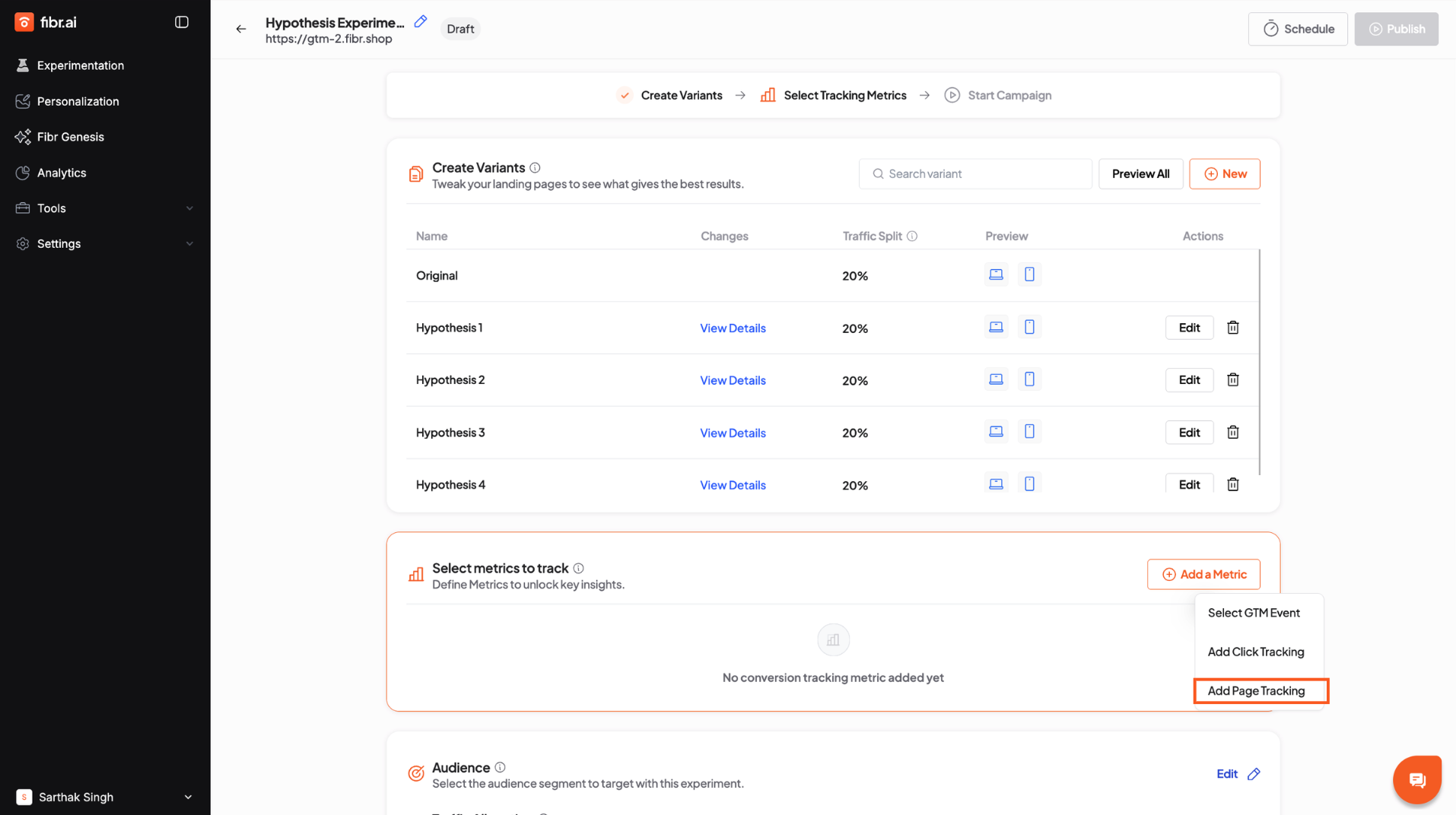Preview Hypothesis 1 on desktop
The width and height of the screenshot is (1456, 815).
[996, 327]
